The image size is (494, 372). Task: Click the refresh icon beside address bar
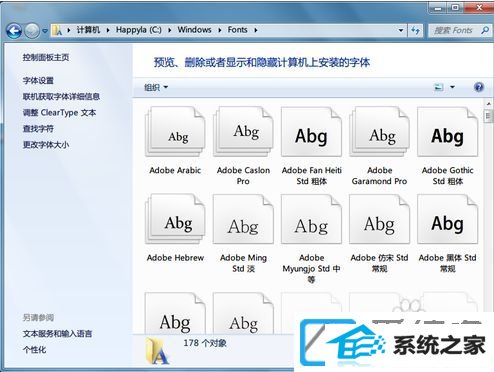(415, 30)
